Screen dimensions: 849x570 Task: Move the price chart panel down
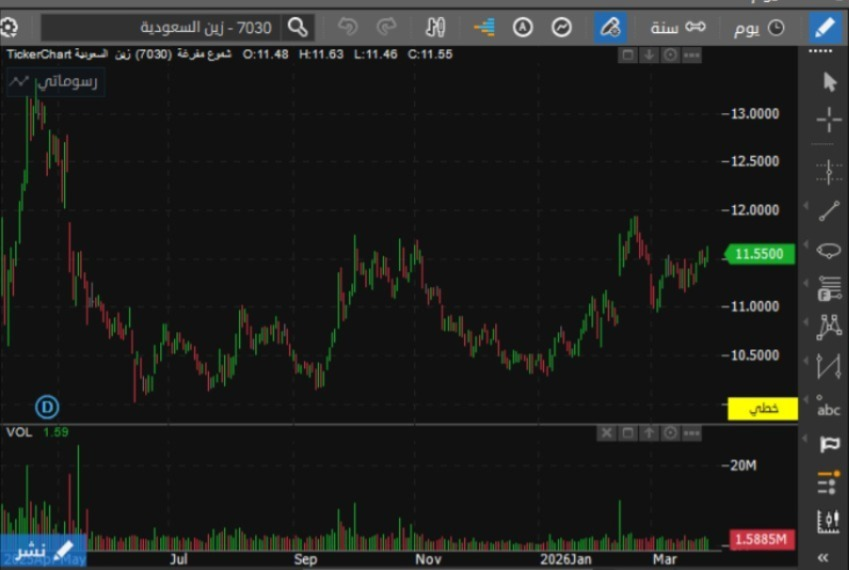point(649,55)
